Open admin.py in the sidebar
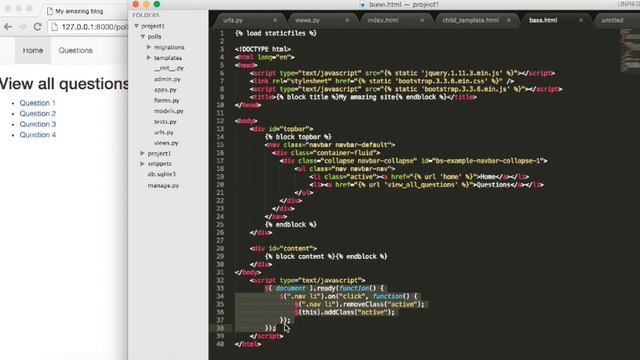 [167, 79]
